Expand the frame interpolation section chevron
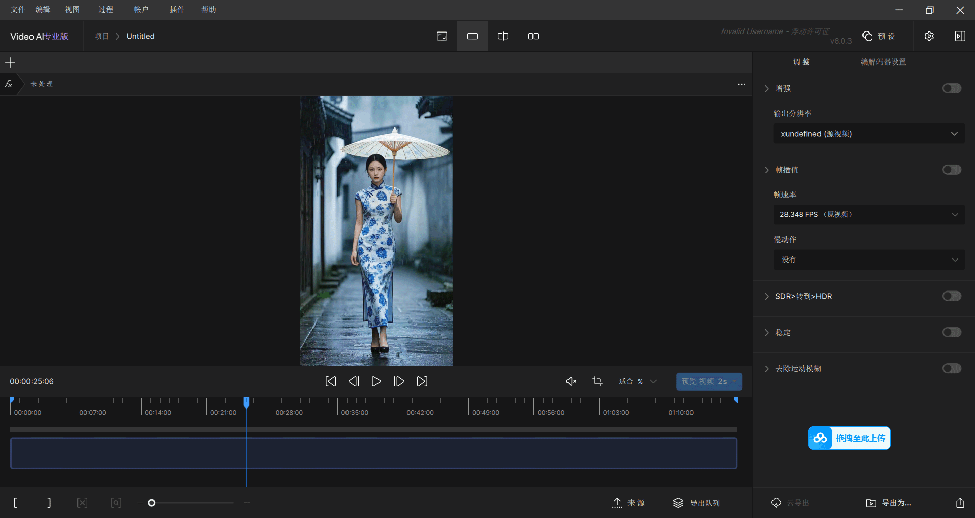The height and width of the screenshot is (518, 975). [x=767, y=170]
